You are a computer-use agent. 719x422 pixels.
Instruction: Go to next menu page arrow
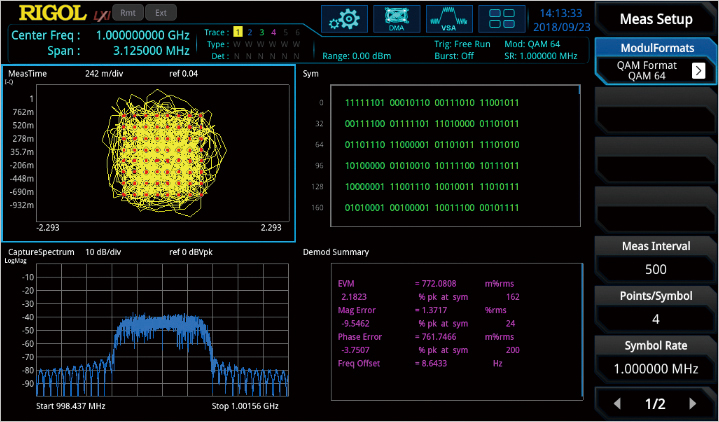[x=692, y=404]
